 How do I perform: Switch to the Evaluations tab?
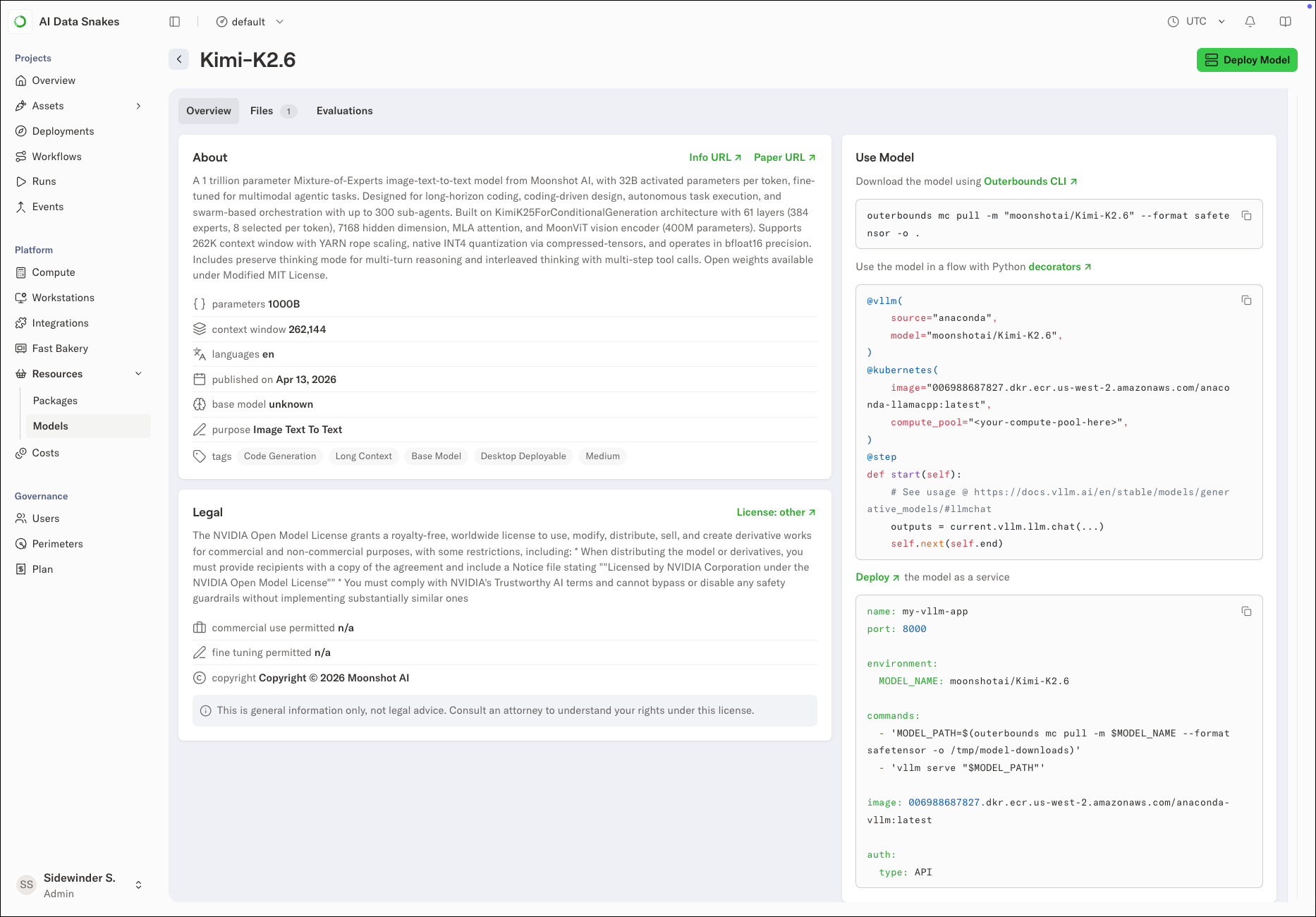pos(345,111)
